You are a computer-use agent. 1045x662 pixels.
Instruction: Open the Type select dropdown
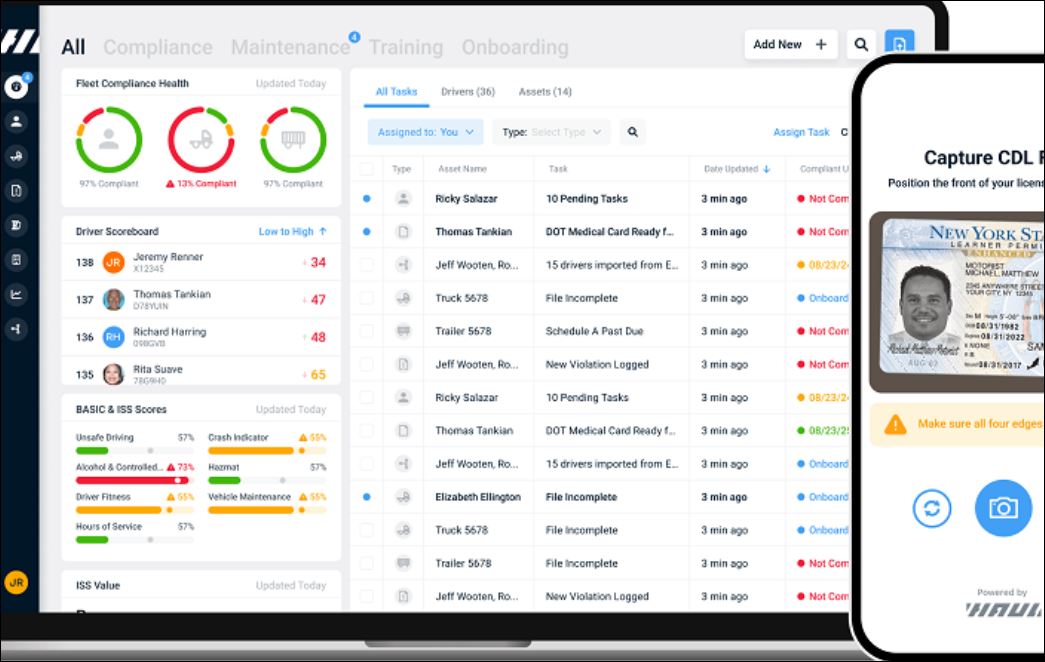coord(551,132)
